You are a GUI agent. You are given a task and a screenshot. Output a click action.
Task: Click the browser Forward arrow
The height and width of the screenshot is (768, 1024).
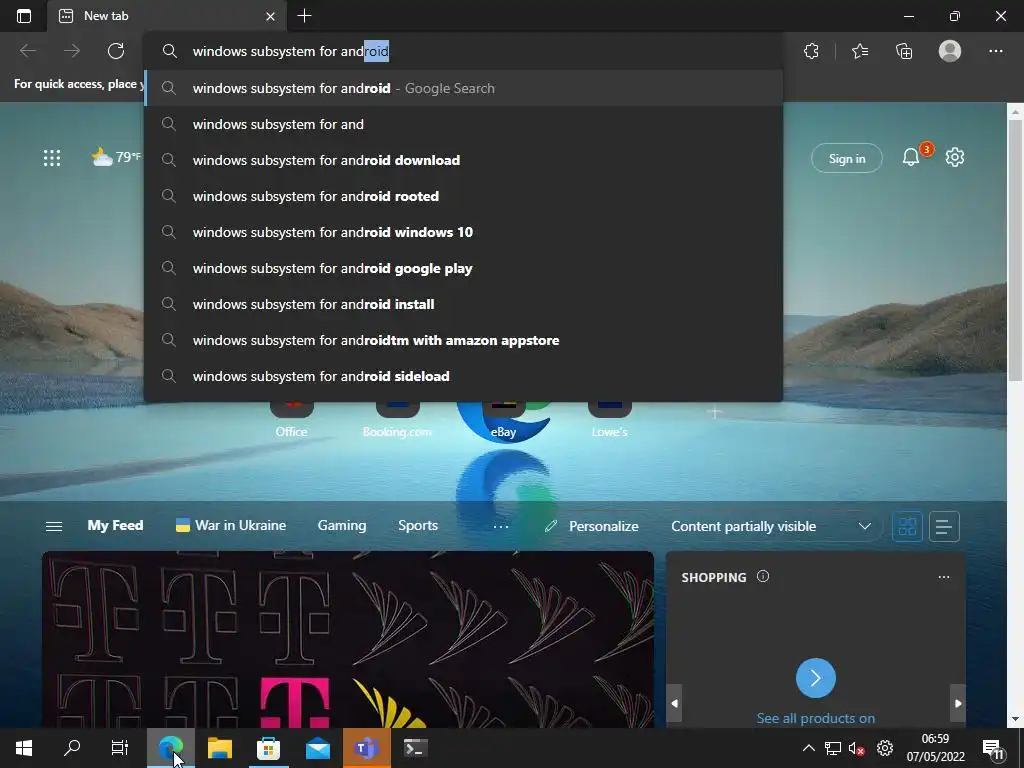(x=72, y=51)
